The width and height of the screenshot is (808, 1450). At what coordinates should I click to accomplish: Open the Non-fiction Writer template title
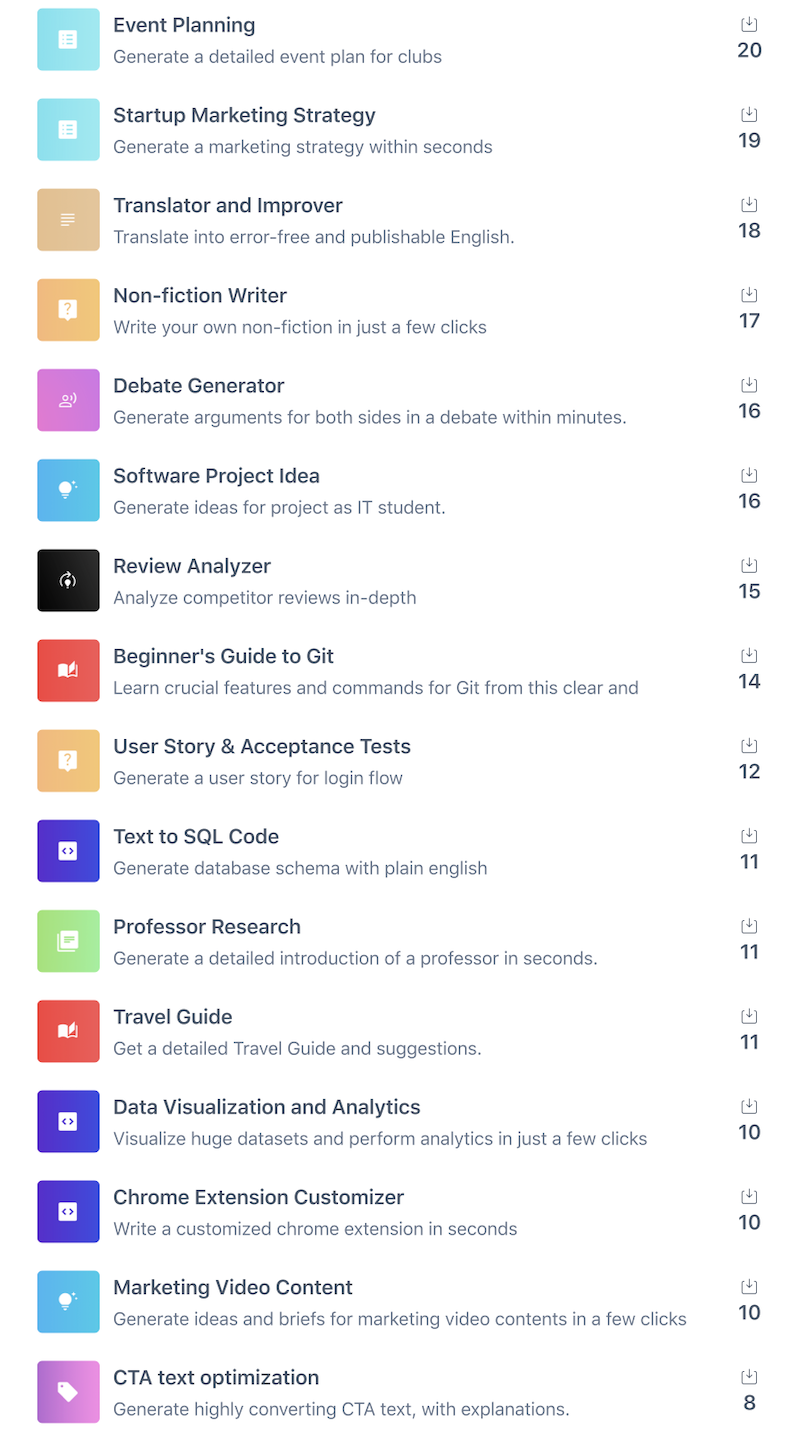tap(200, 295)
